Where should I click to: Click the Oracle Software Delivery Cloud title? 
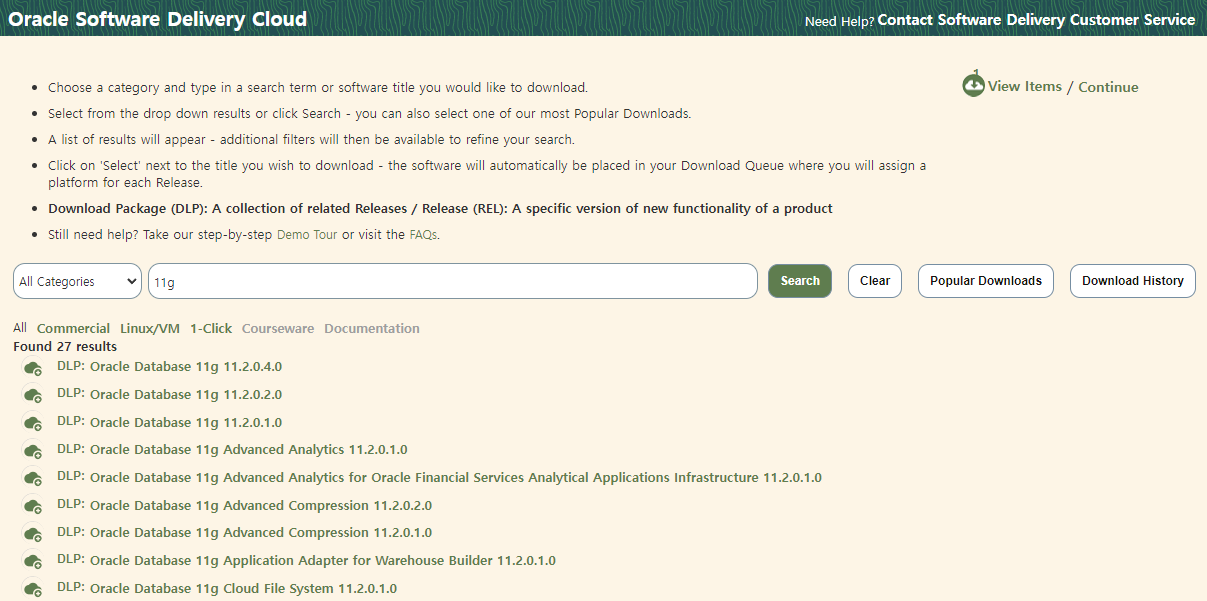[x=158, y=19]
